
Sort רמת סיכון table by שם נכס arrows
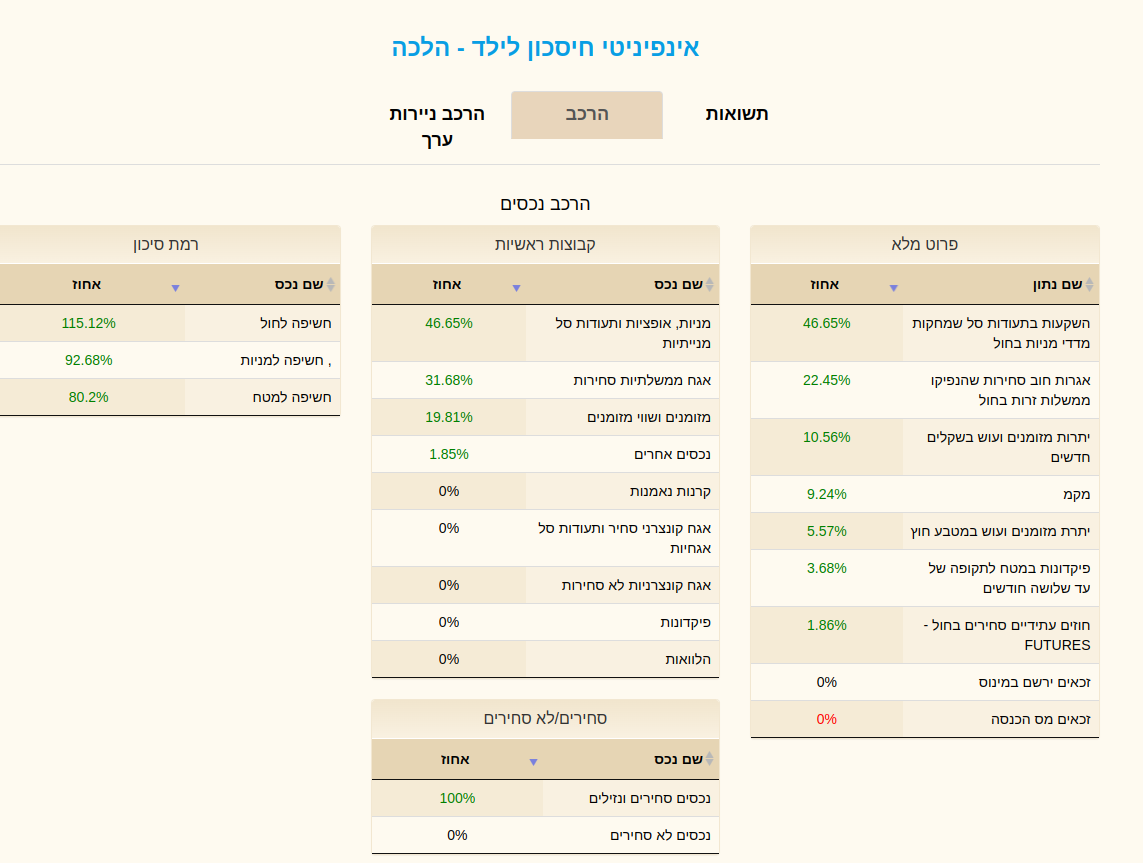(x=330, y=284)
